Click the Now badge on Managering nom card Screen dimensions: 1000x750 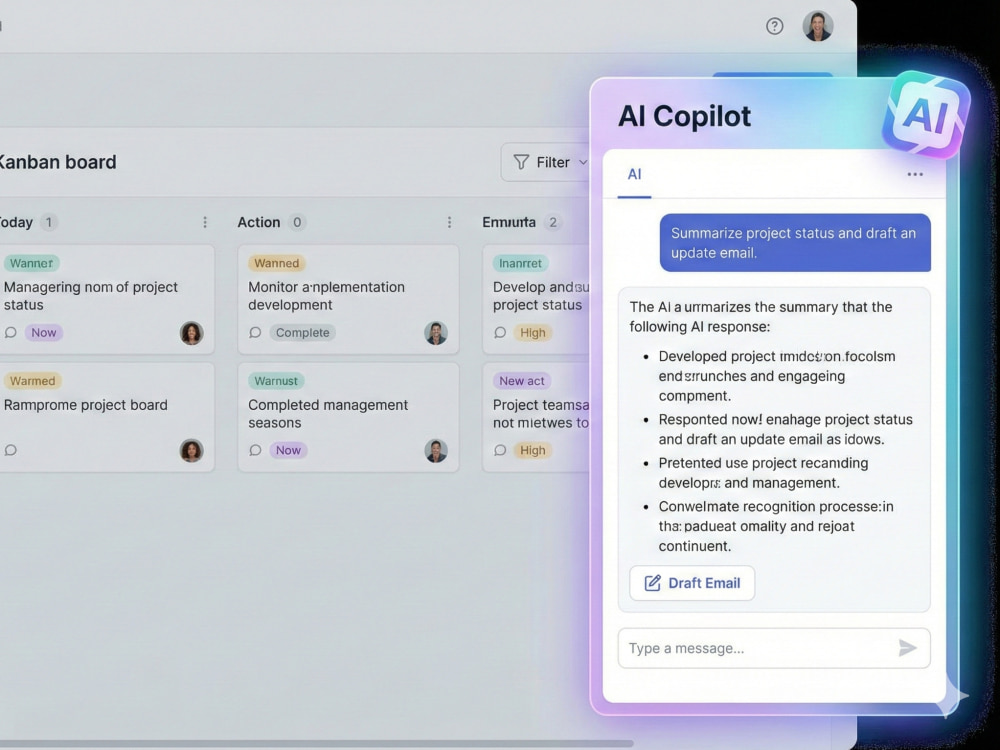44,332
